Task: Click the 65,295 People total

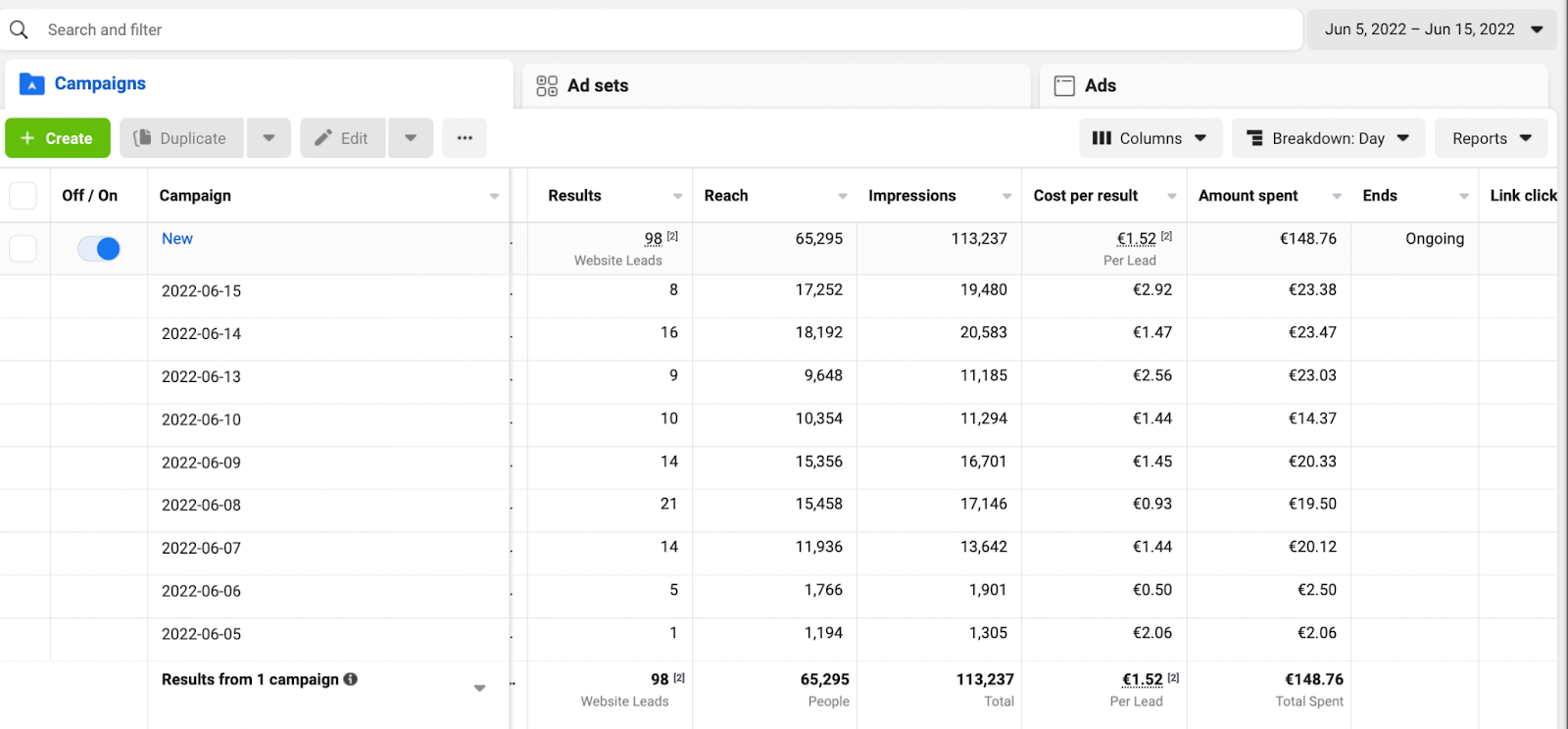Action: click(x=825, y=680)
